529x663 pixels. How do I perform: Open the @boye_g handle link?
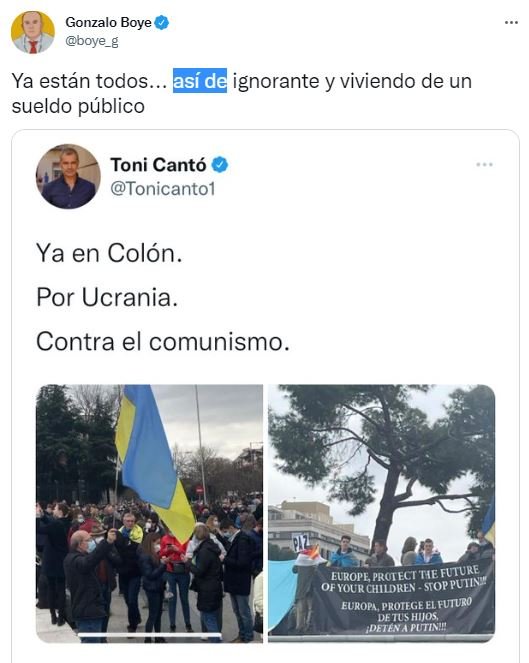[x=92, y=41]
